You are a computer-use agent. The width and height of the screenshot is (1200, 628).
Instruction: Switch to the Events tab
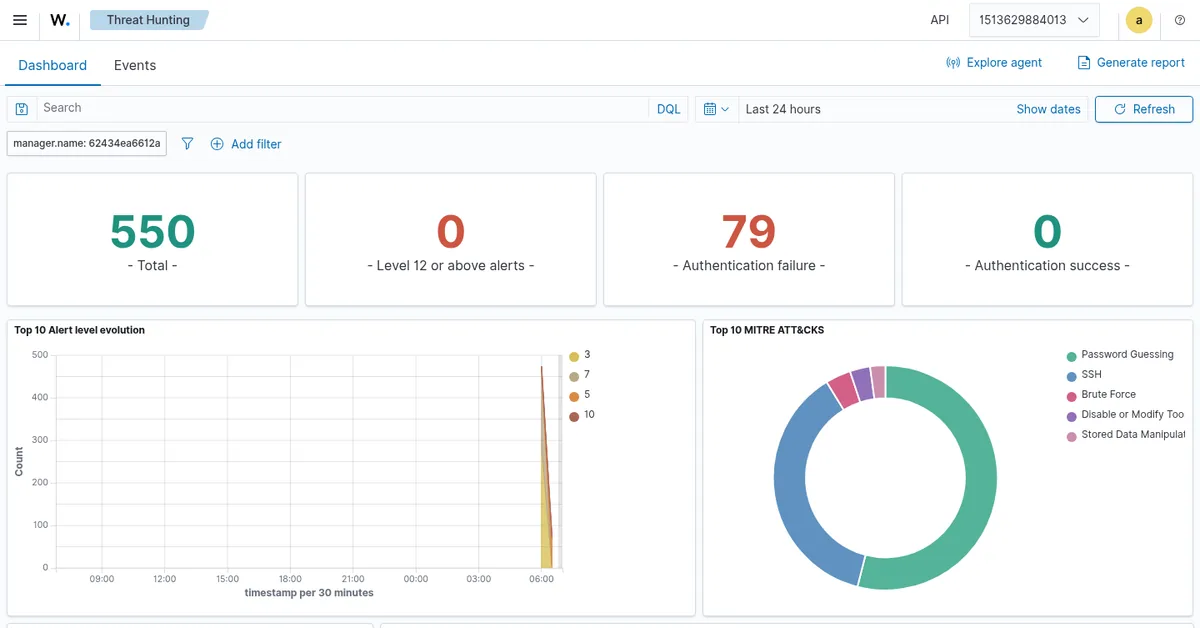(135, 65)
